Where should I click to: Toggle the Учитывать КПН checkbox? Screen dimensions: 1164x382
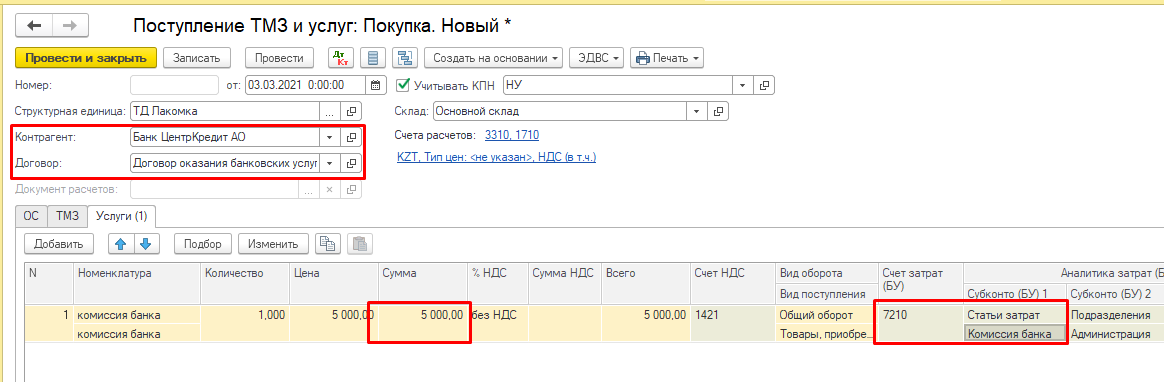(403, 85)
